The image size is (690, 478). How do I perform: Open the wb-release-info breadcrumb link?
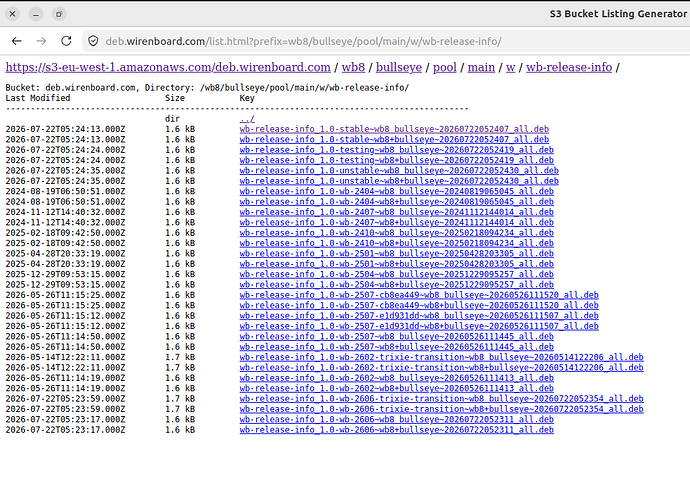coord(569,67)
